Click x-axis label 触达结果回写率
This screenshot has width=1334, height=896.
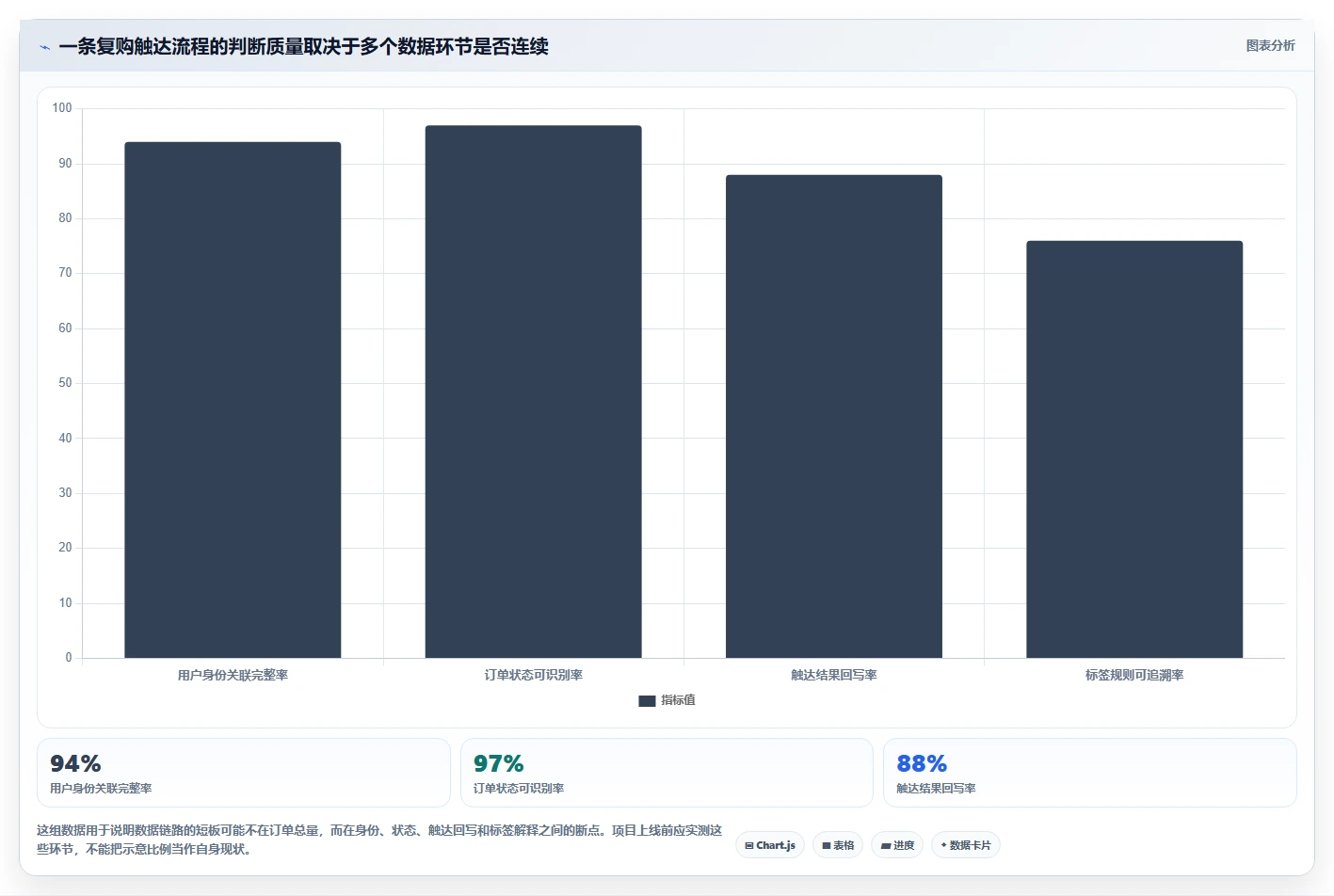834,675
